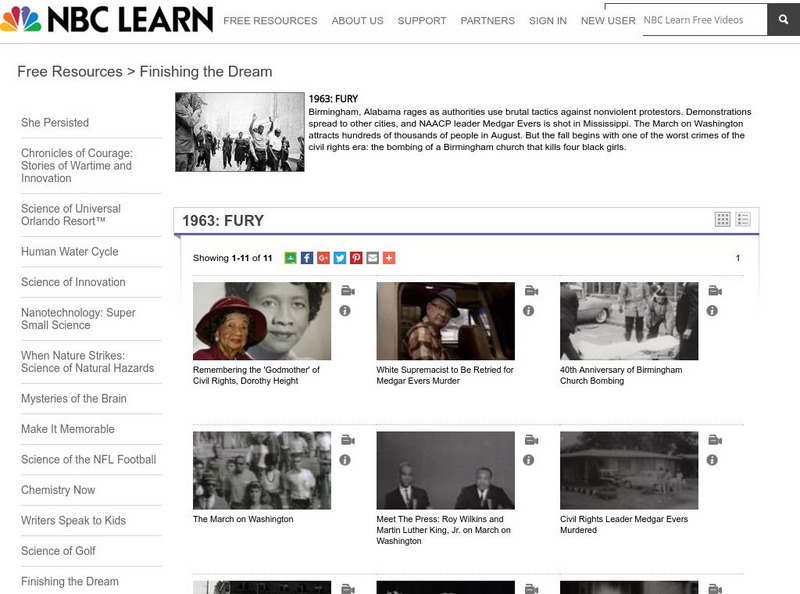Open info icon for Birmingham Church Bombing video
The image size is (800, 594).
click(712, 311)
